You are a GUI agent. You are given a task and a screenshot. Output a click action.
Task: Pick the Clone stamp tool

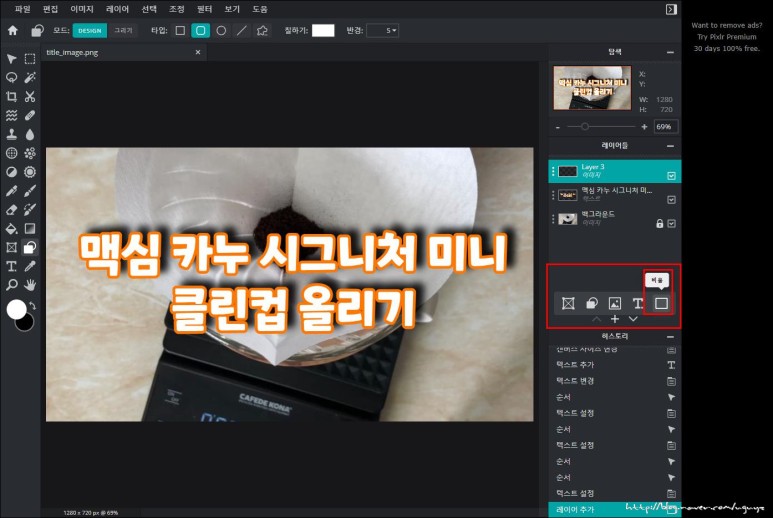11,134
